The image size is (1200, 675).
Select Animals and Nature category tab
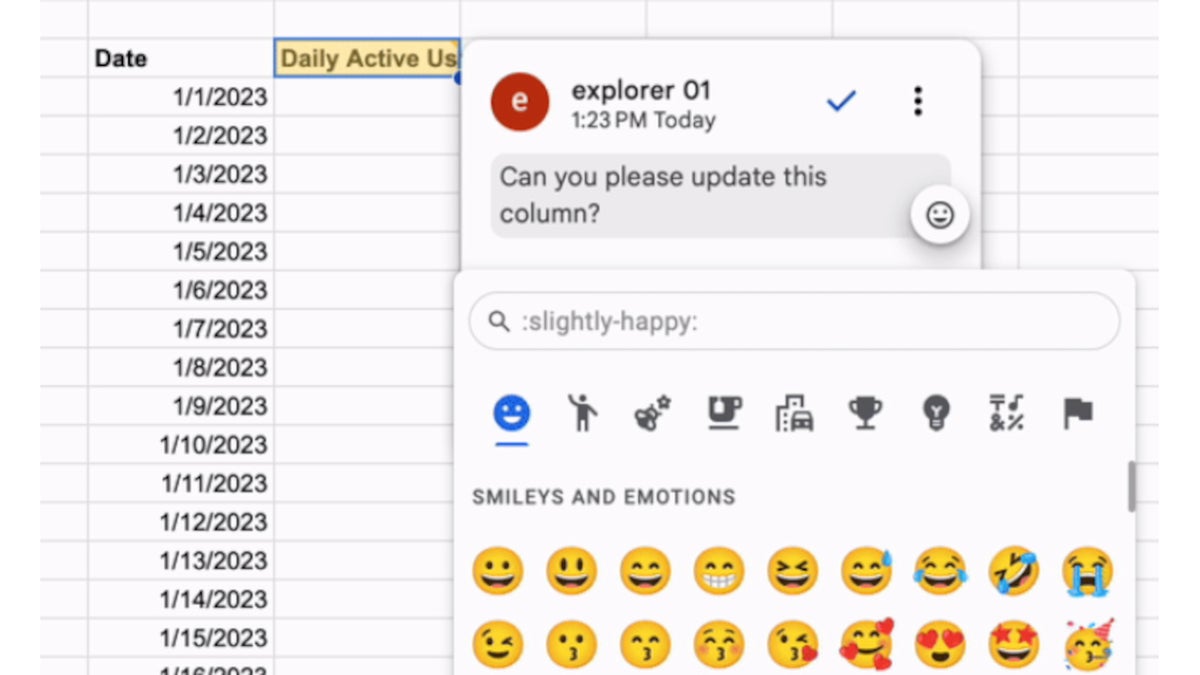[652, 412]
